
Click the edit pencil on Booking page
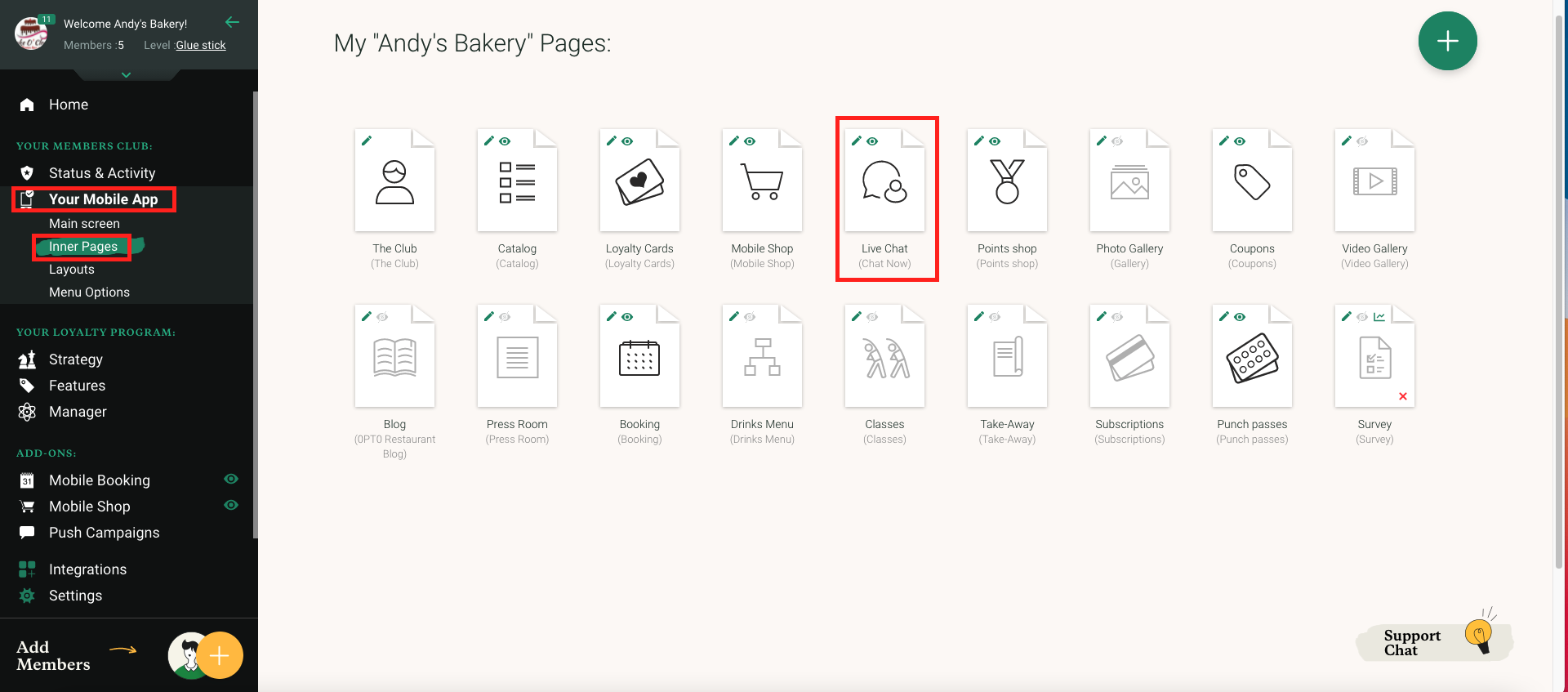(612, 316)
